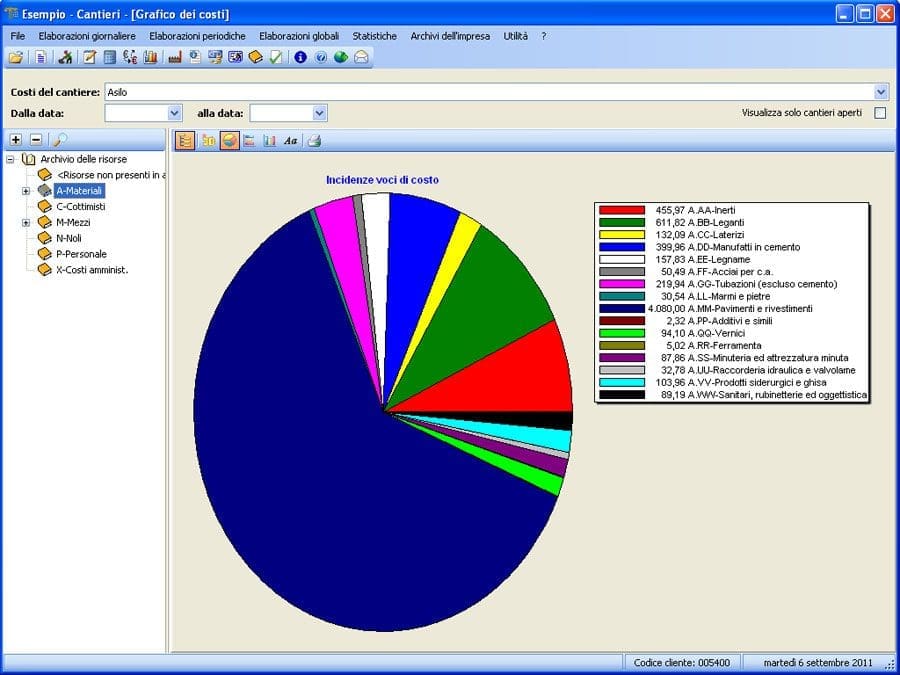900x675 pixels.
Task: Open the 'Elaborazioni giornaliere' menu
Action: click(87, 36)
